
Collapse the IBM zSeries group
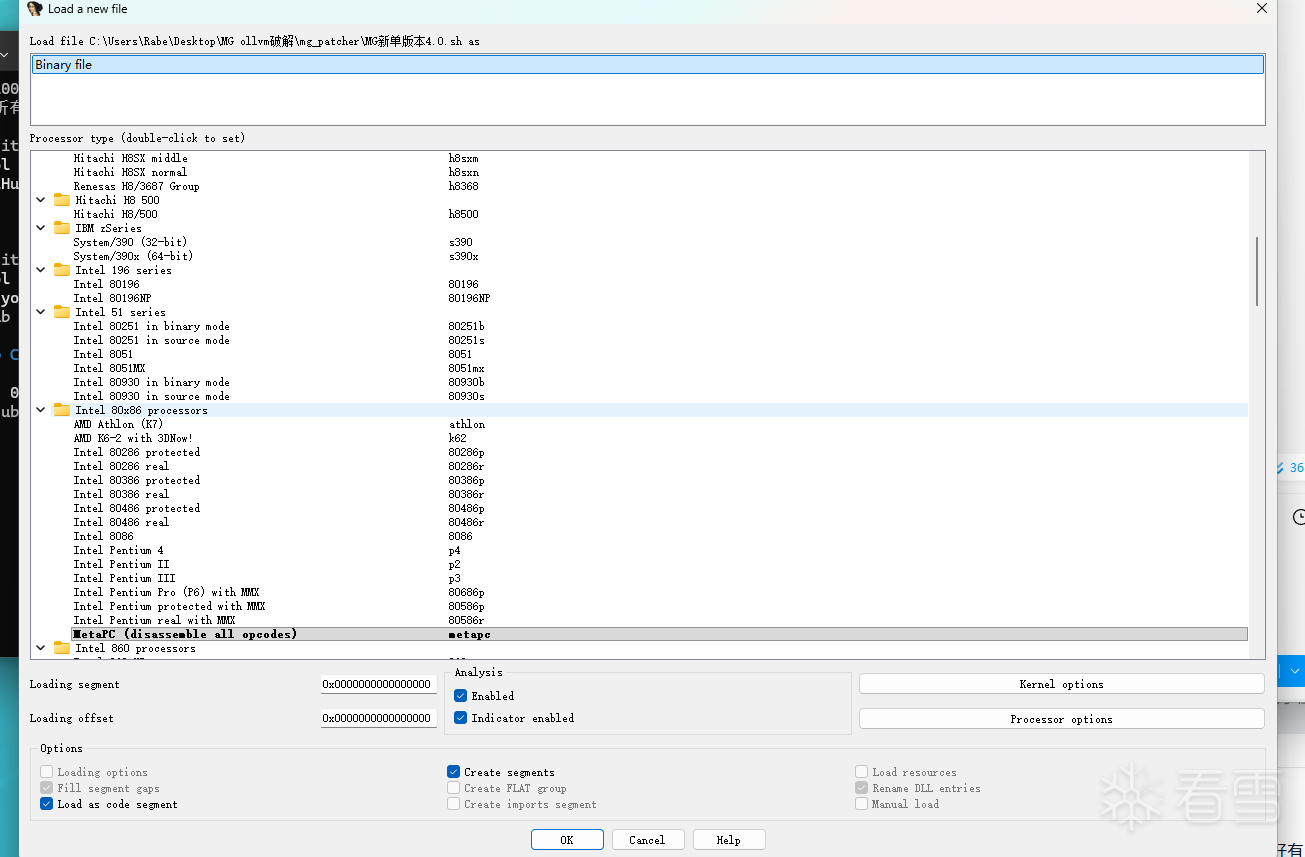pyautogui.click(x=41, y=228)
